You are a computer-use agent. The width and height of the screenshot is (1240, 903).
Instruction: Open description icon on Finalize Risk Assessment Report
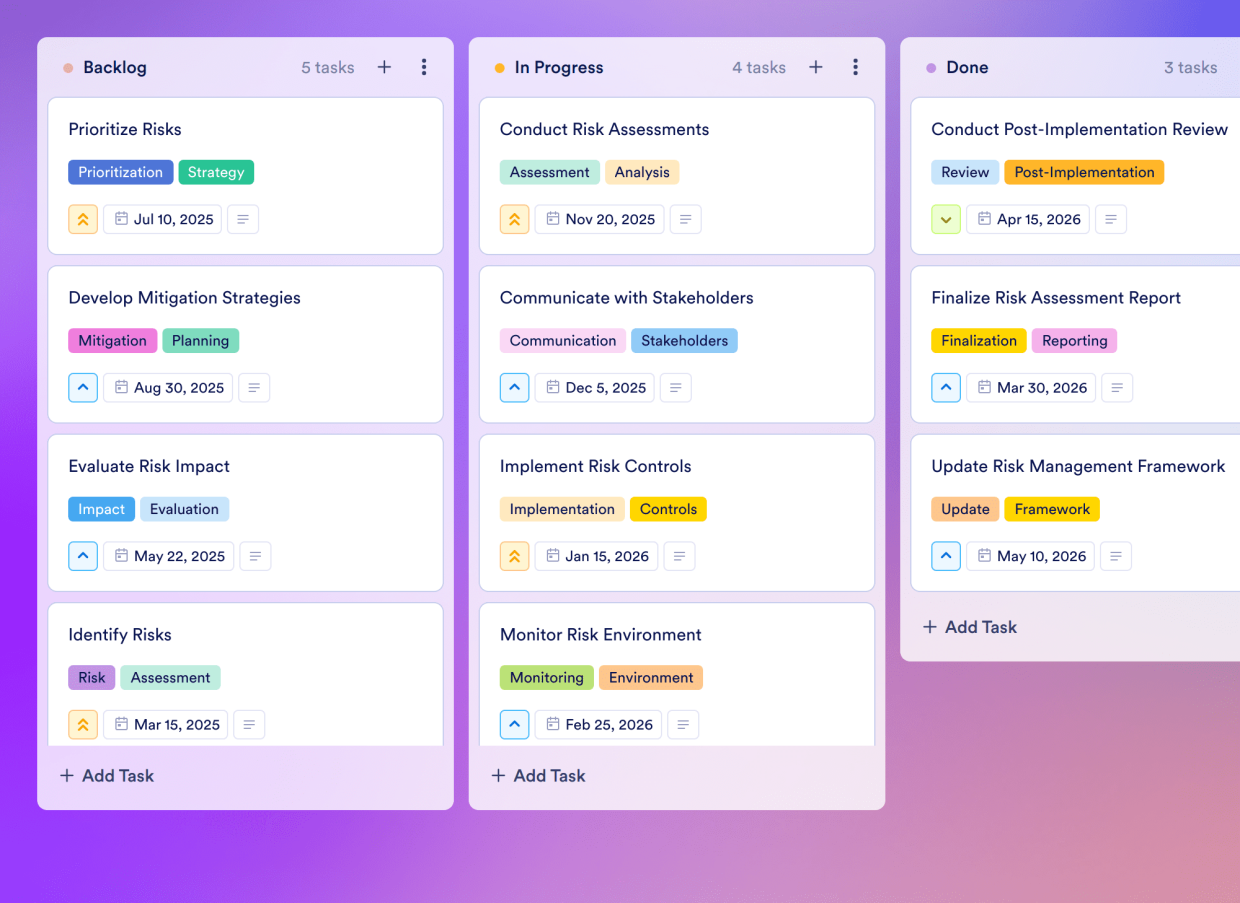pyautogui.click(x=1117, y=388)
